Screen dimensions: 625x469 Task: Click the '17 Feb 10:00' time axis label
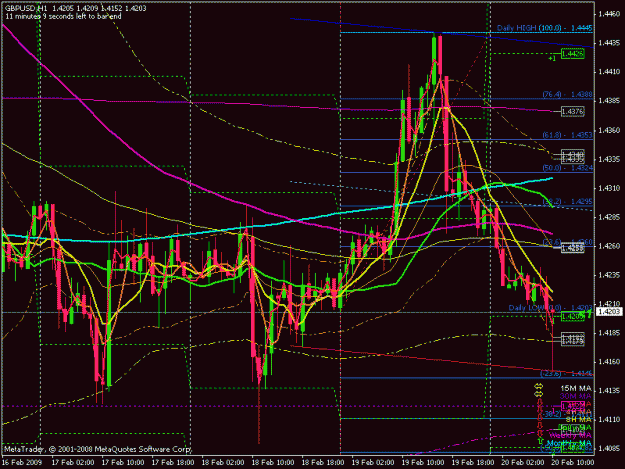pyautogui.click(x=123, y=462)
